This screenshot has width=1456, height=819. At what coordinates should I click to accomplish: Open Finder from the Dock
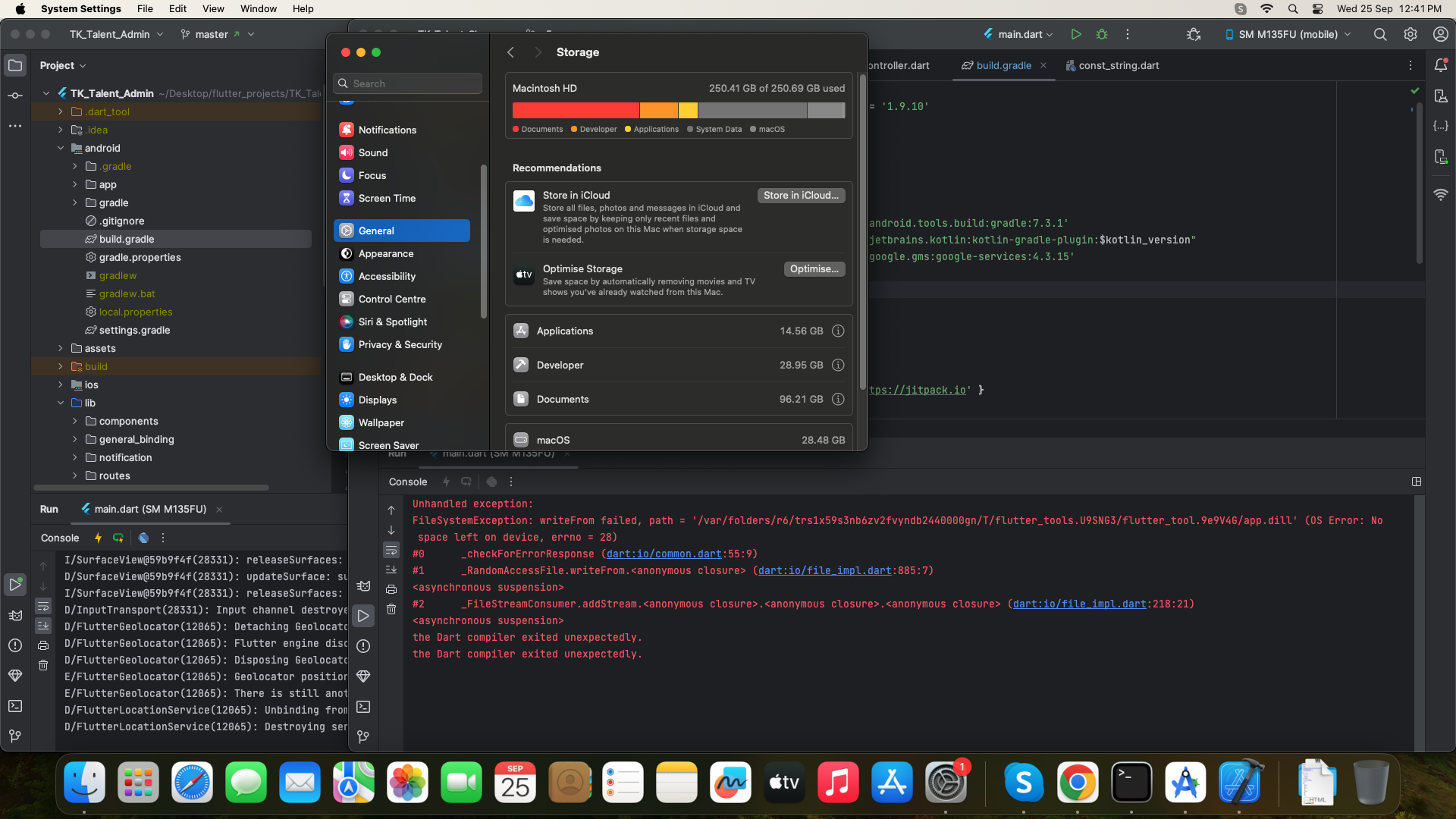coord(84,782)
